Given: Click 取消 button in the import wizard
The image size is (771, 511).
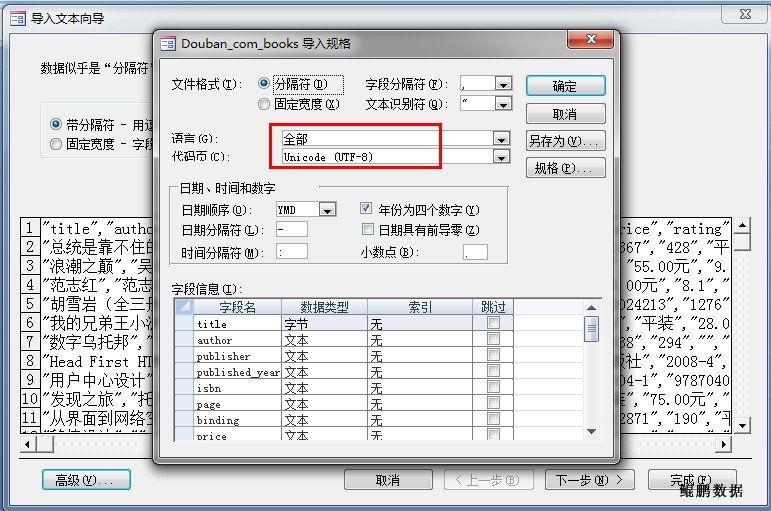Looking at the screenshot, I should 388,480.
